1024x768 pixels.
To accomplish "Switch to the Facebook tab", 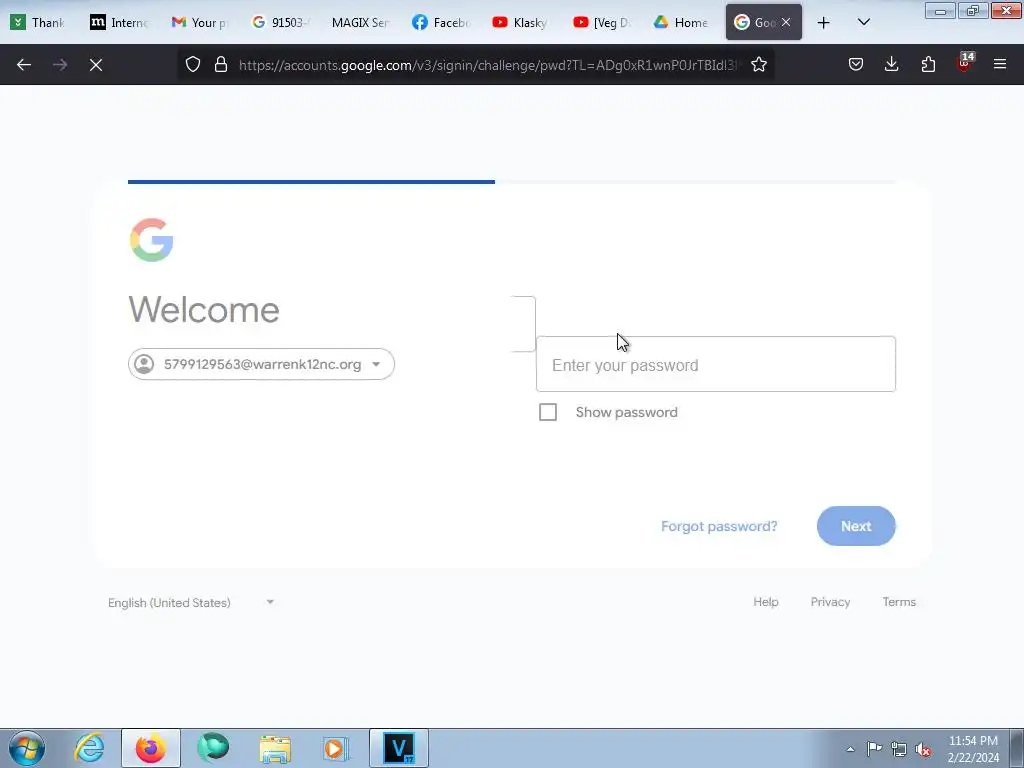I will click(x=440, y=23).
